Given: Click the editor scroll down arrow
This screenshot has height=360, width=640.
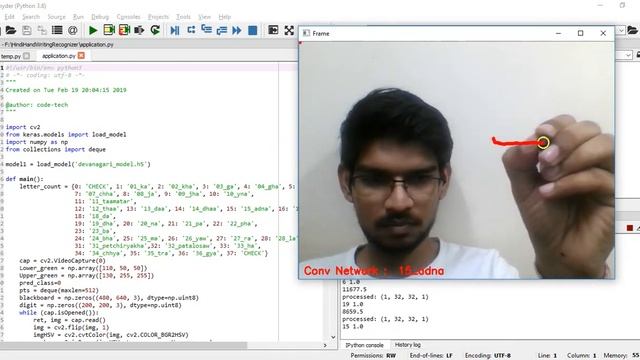Looking at the screenshot, I should point(333,337).
